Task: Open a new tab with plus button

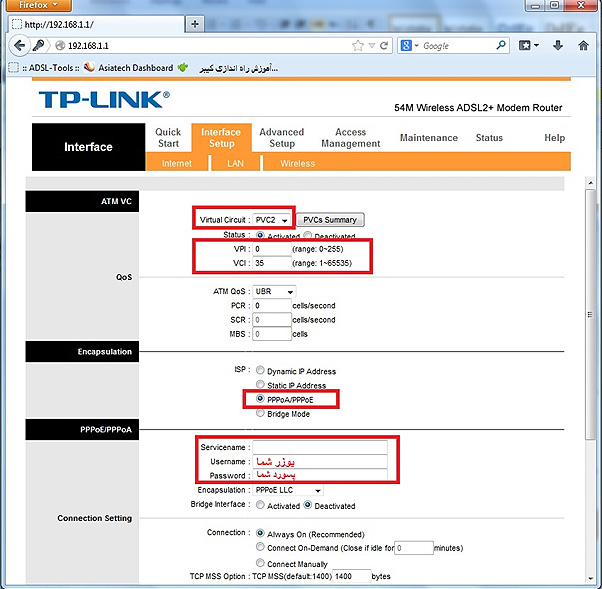Action: 195,24
